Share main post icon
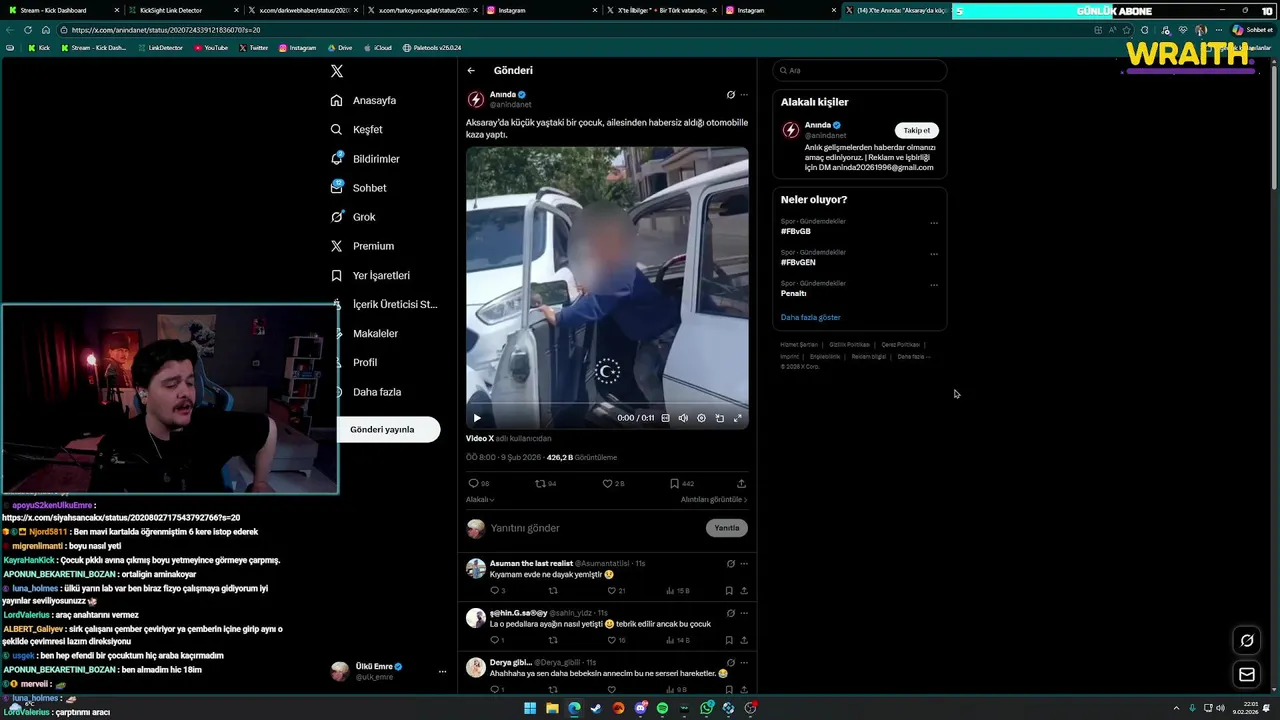This screenshot has height=720, width=1280. point(741,483)
